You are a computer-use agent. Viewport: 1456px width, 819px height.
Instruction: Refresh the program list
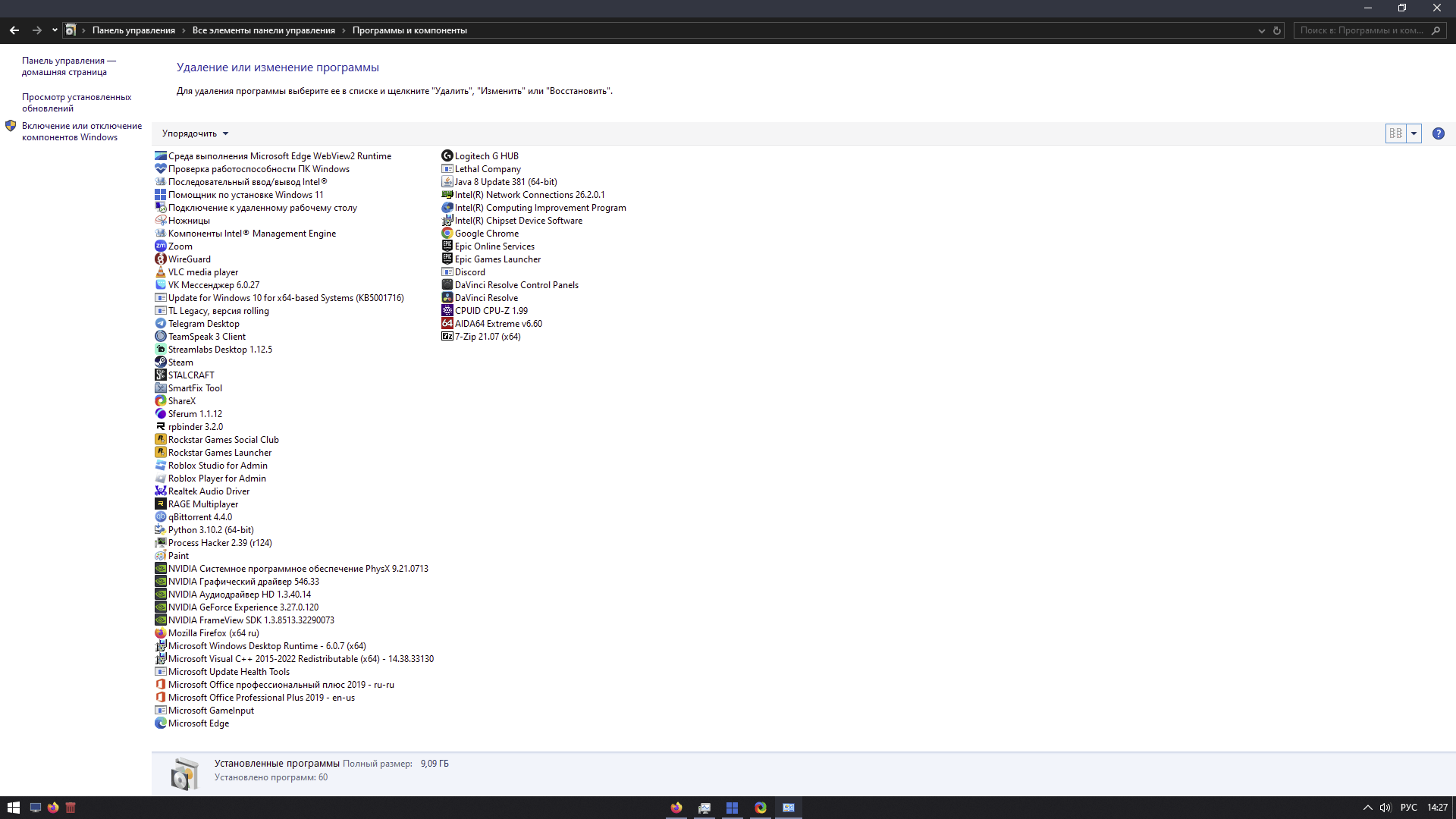pyautogui.click(x=1277, y=31)
